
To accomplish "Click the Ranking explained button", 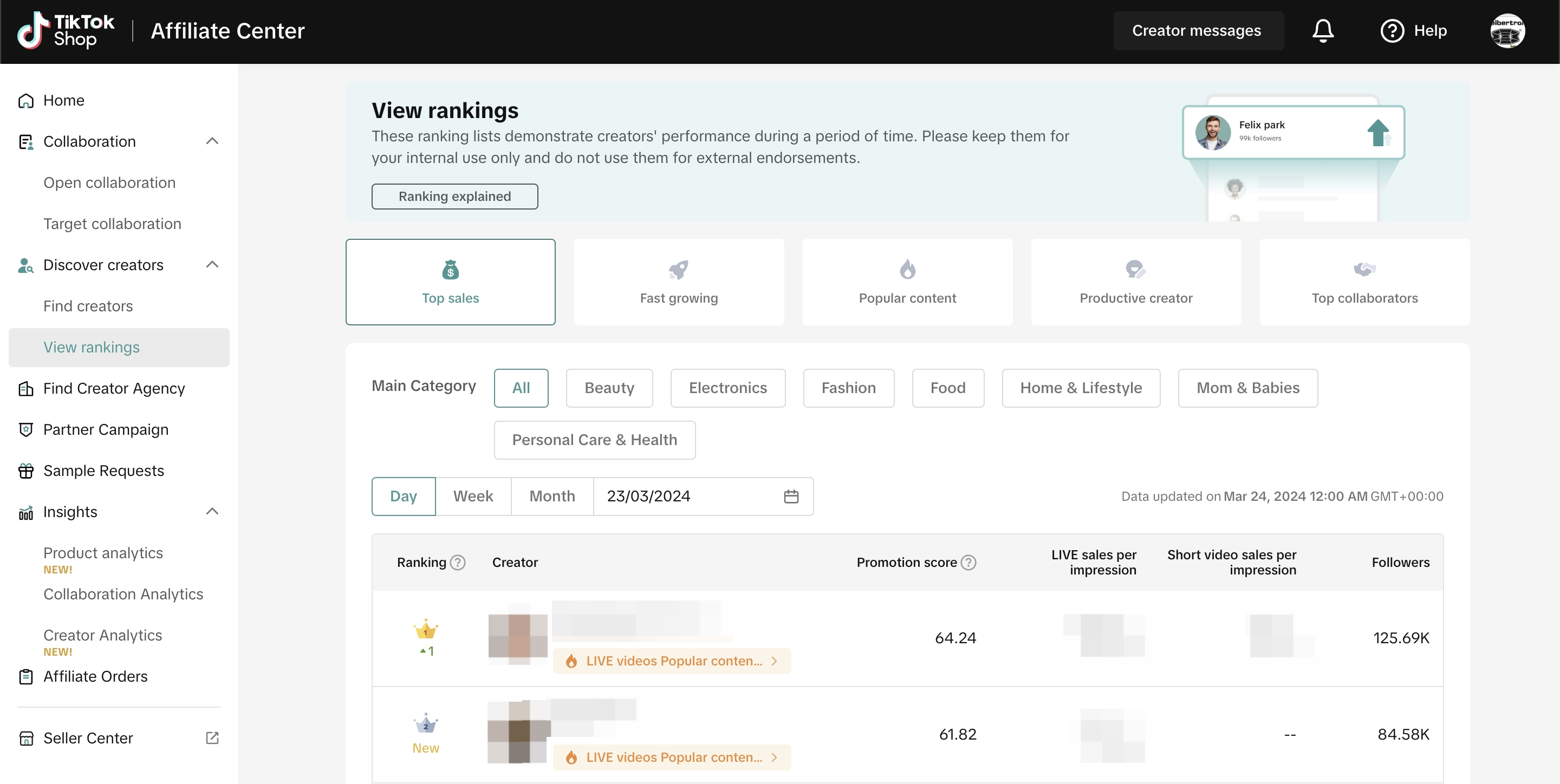I will pyautogui.click(x=454, y=196).
